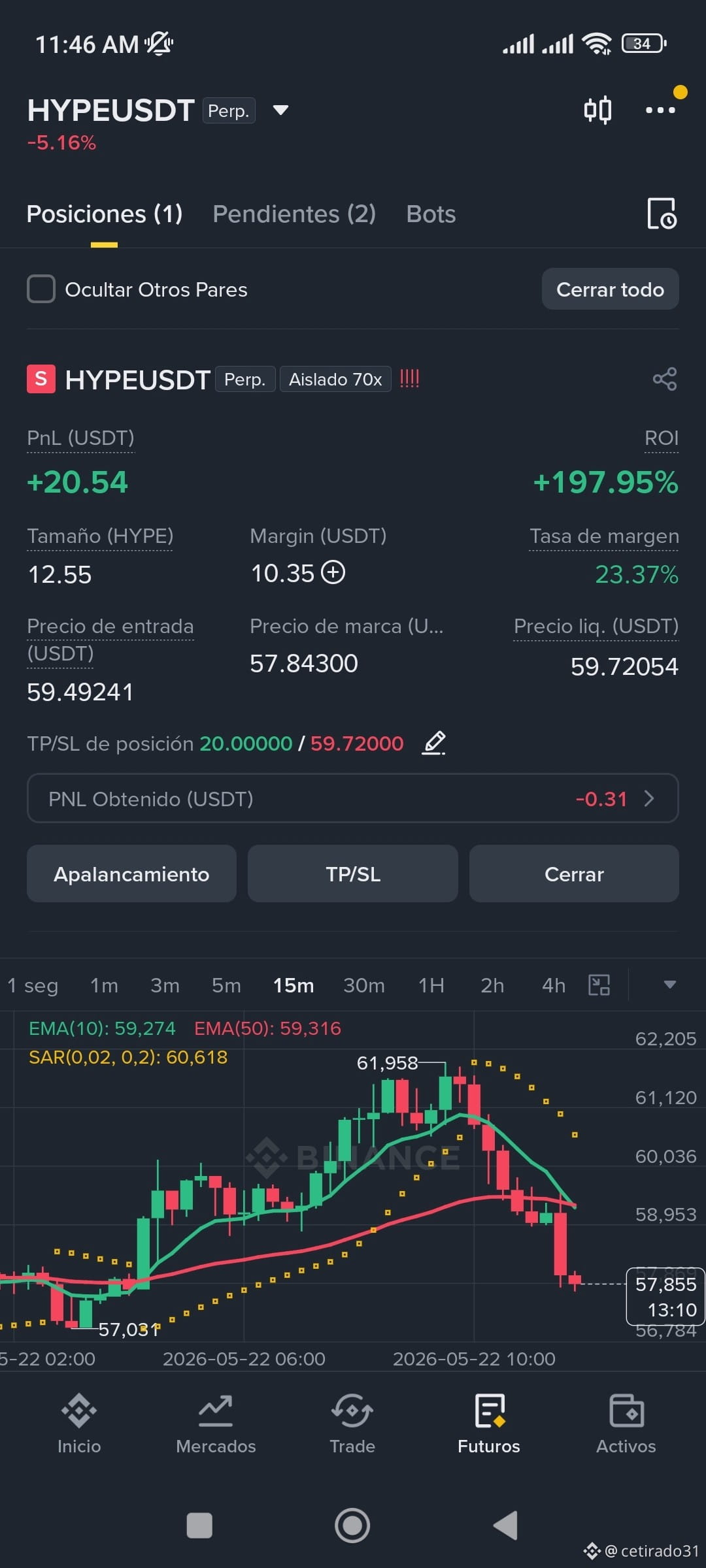Tap the HYPEUSDT title in header
This screenshot has width=706, height=1568.
[110, 110]
